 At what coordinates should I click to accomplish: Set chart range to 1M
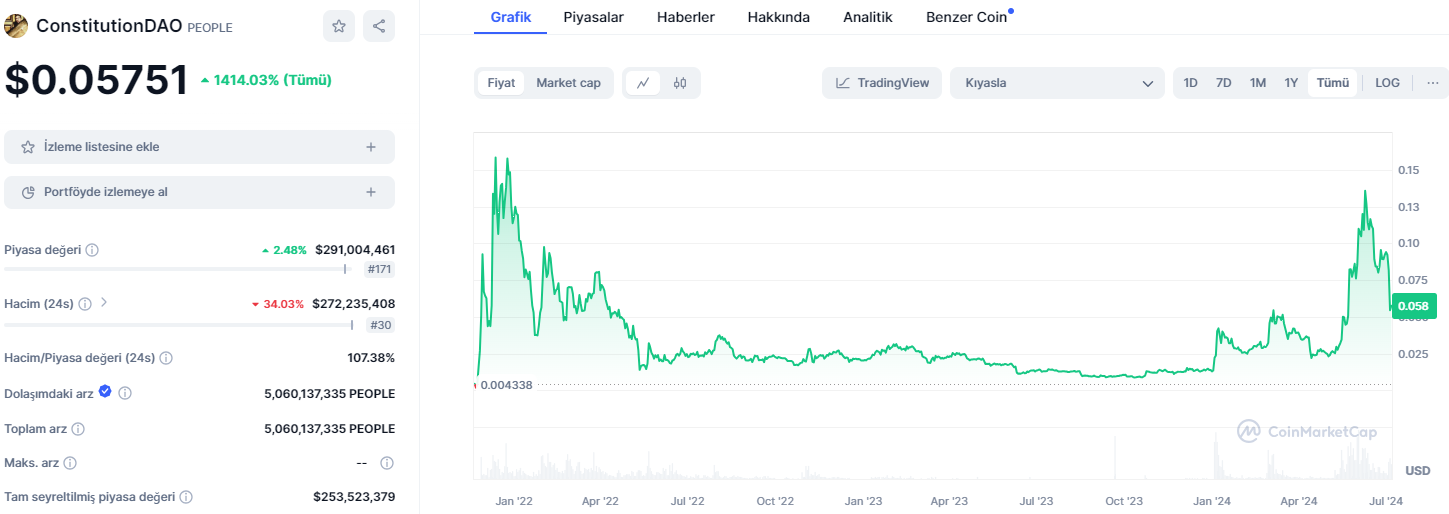pos(1258,83)
